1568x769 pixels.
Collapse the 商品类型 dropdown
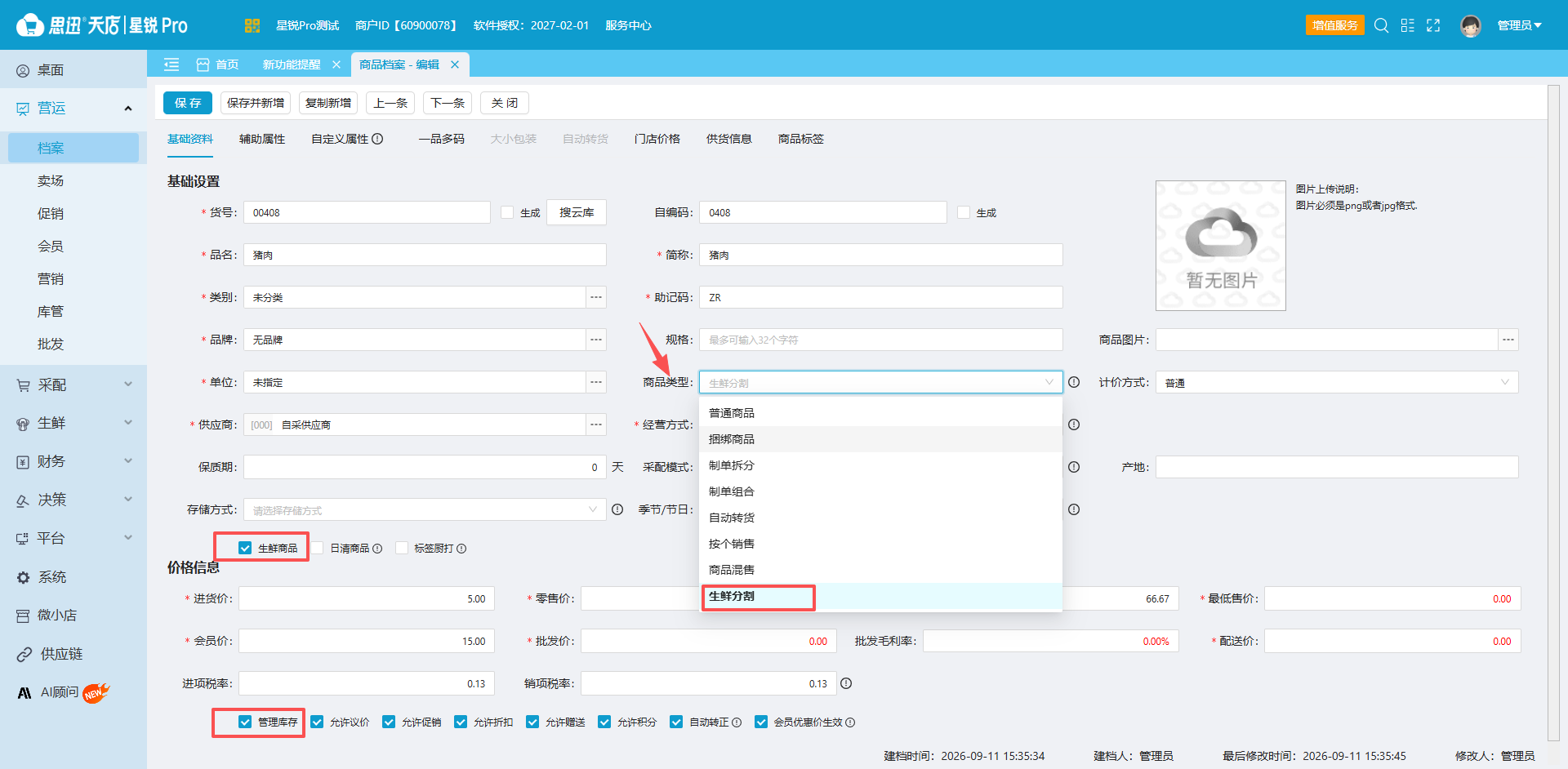[1049, 382]
